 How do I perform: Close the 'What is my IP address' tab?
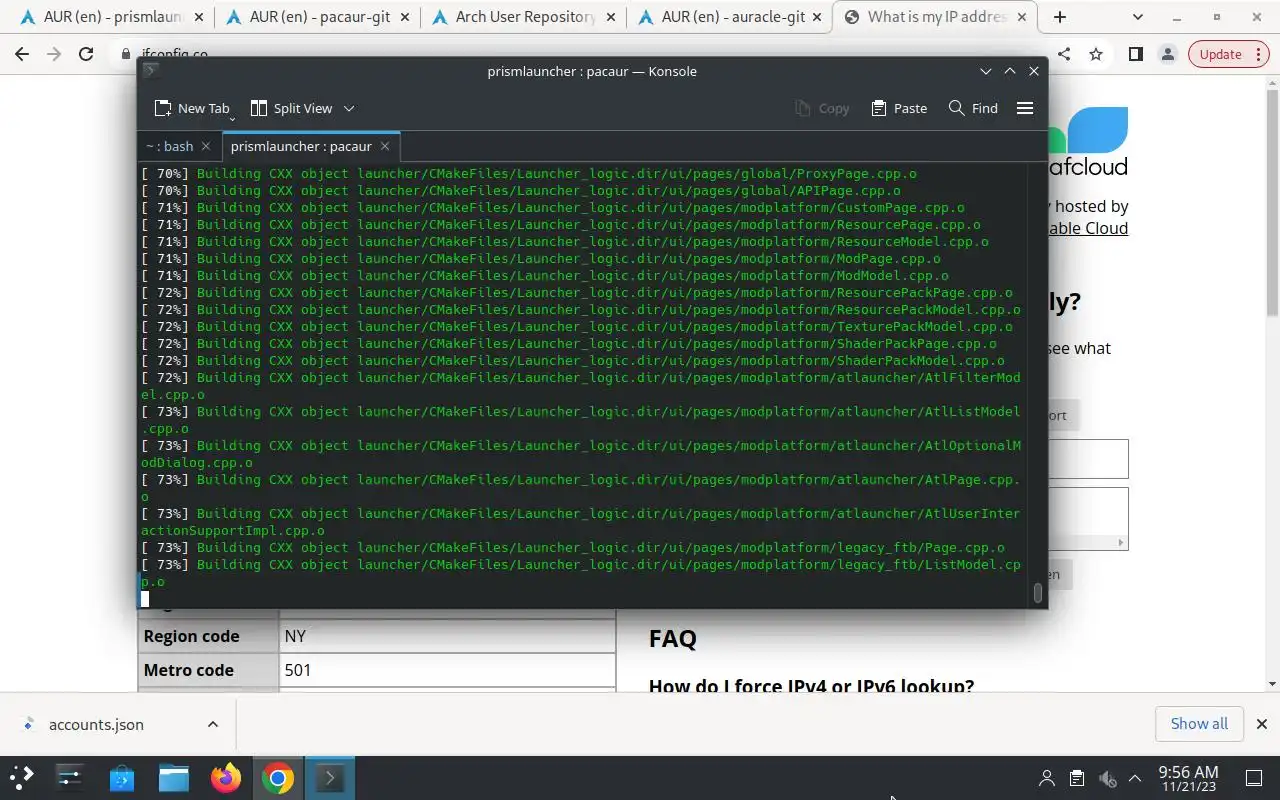pos(1023,17)
